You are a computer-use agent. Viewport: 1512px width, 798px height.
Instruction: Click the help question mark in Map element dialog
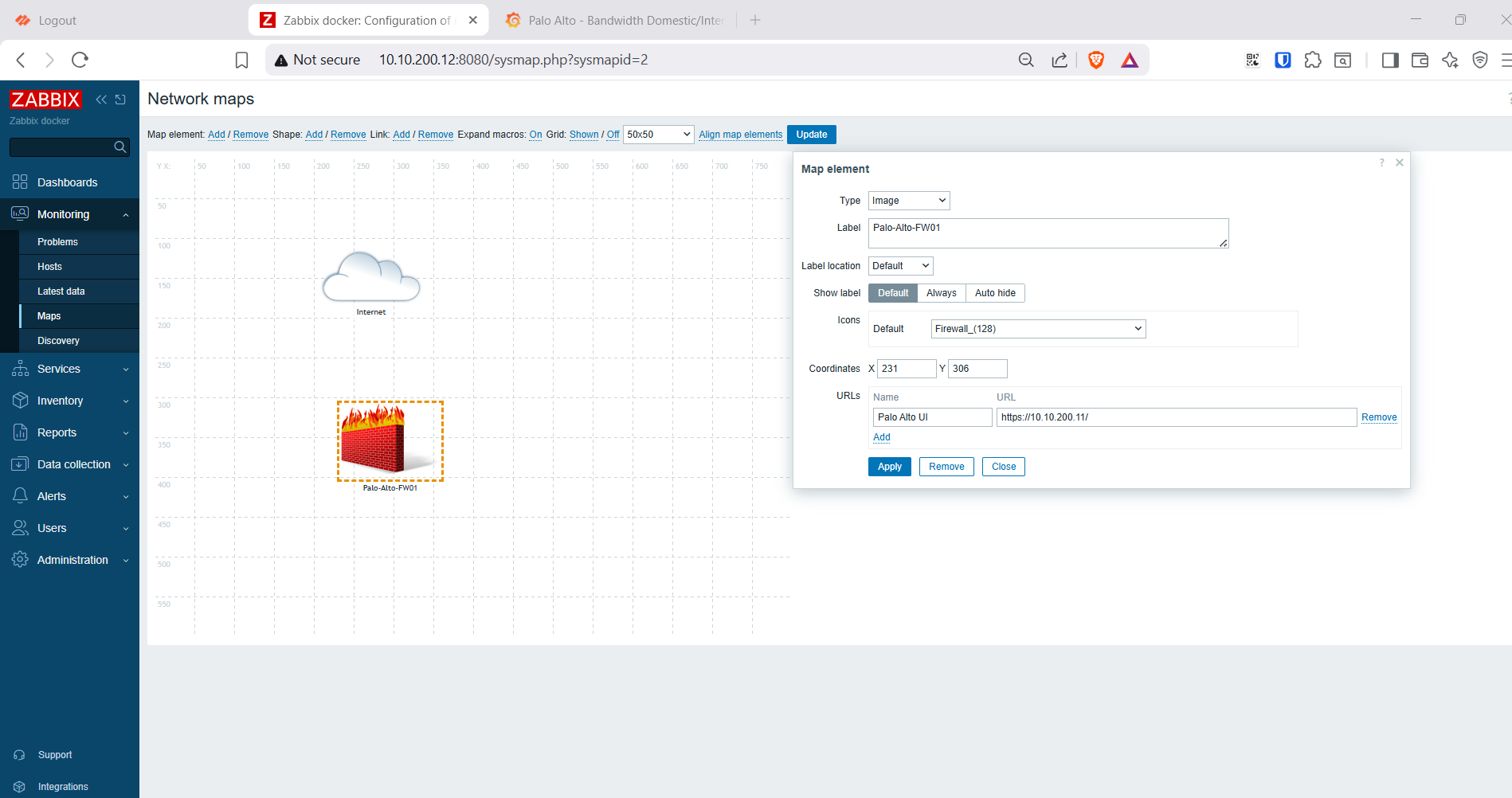click(1382, 162)
